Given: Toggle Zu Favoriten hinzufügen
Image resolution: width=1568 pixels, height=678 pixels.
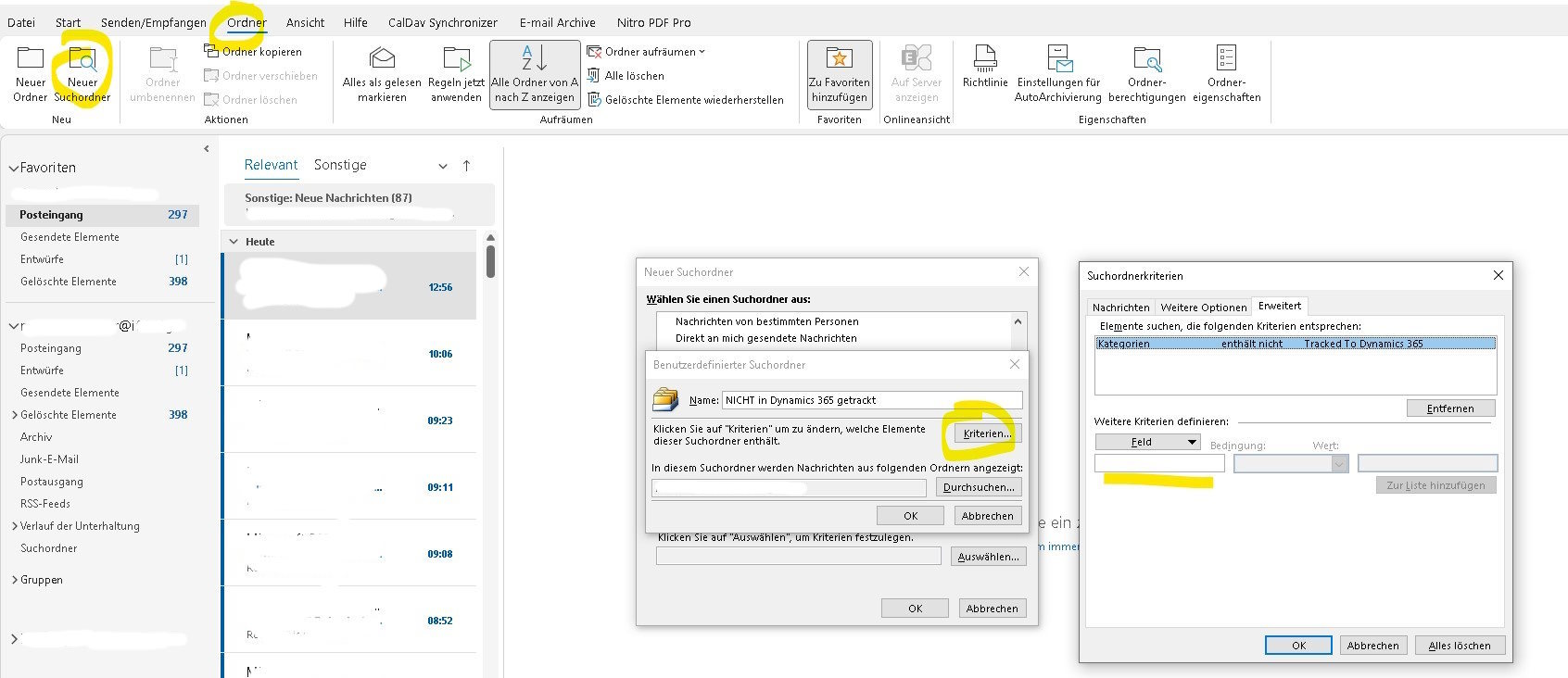Looking at the screenshot, I should point(839,74).
